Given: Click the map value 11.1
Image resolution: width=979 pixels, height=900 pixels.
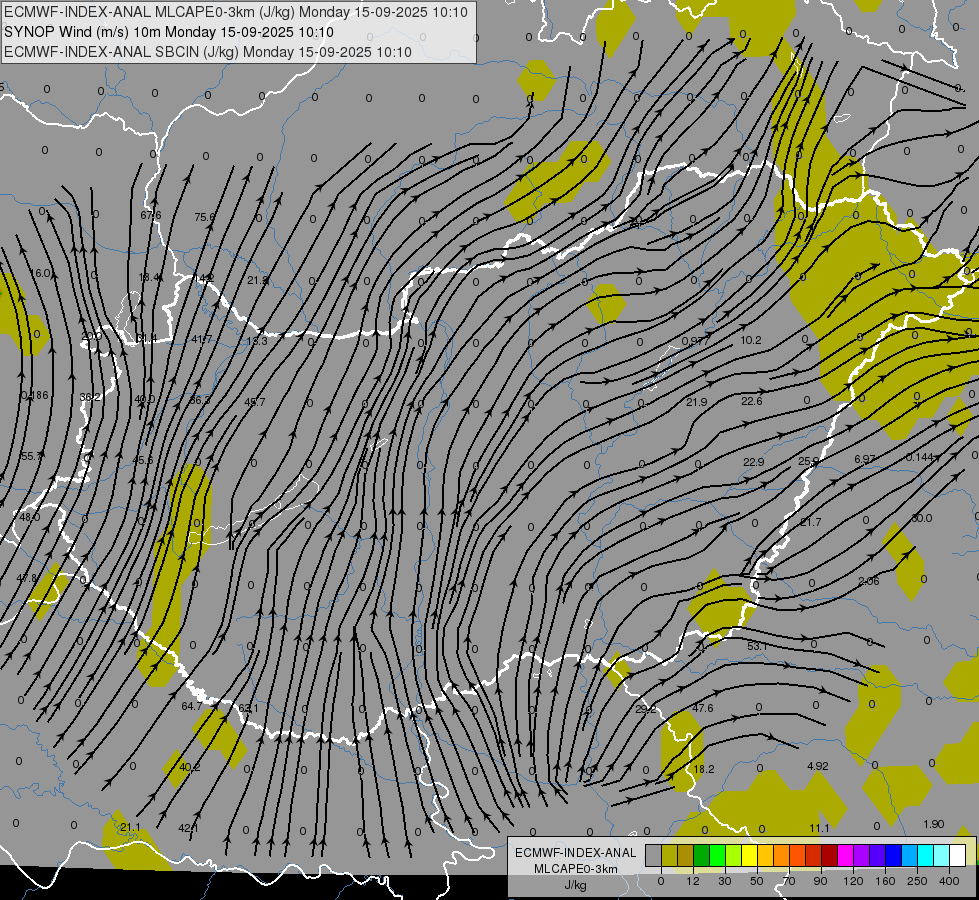Looking at the screenshot, I should point(819,828).
